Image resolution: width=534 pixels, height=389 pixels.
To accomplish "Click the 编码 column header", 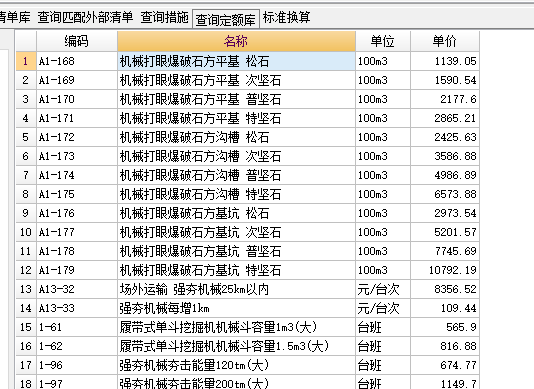I will pyautogui.click(x=77, y=41).
